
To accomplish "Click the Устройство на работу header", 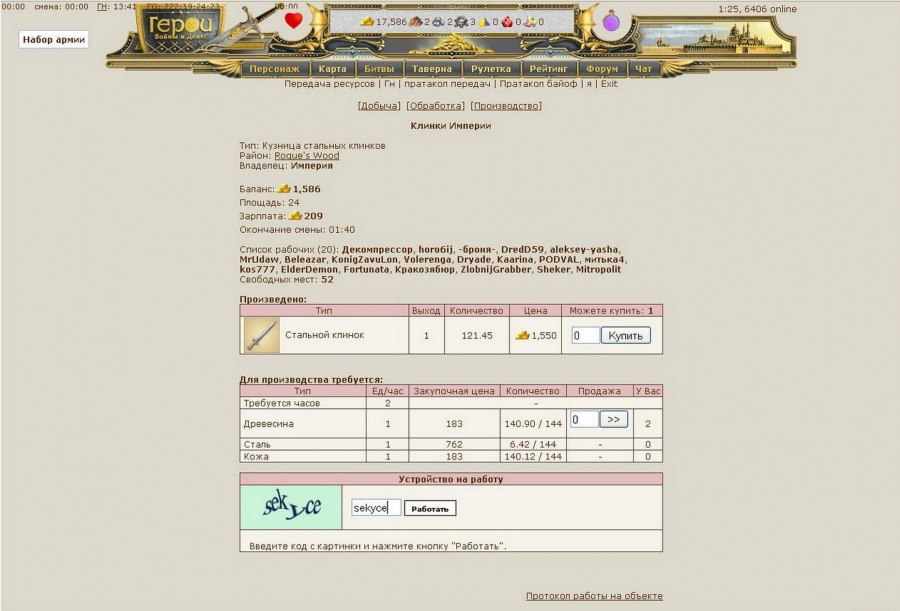I will [x=451, y=479].
